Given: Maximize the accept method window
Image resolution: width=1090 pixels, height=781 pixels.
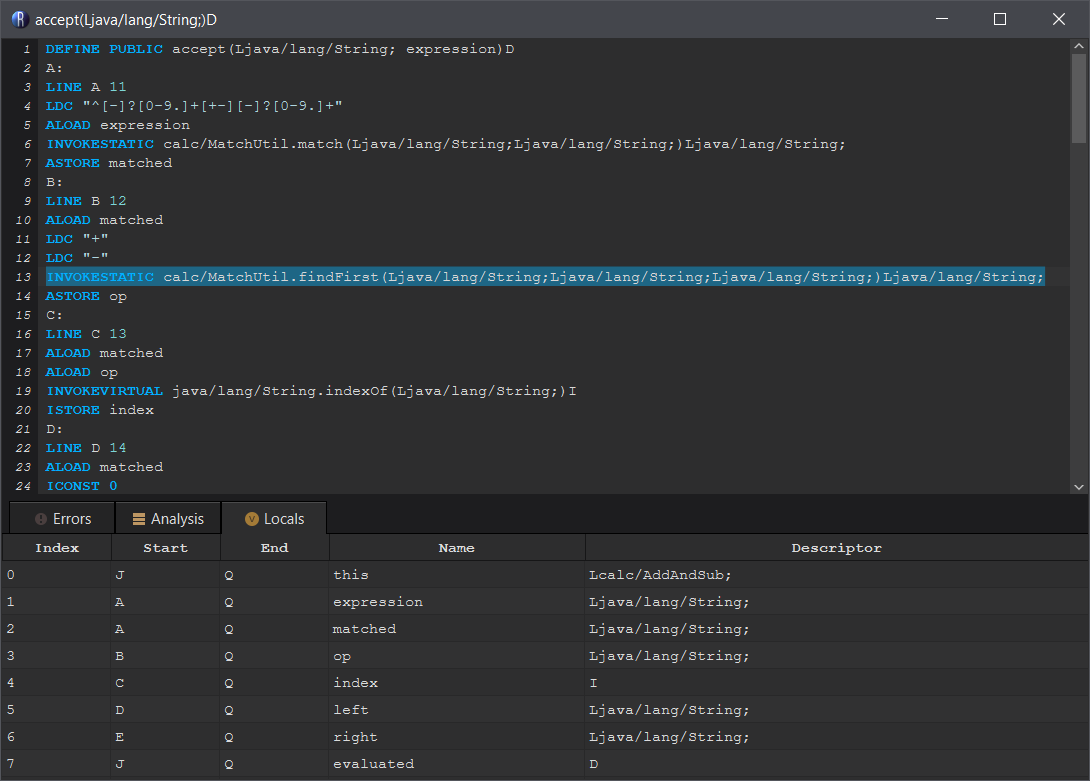Looking at the screenshot, I should coord(1000,19).
